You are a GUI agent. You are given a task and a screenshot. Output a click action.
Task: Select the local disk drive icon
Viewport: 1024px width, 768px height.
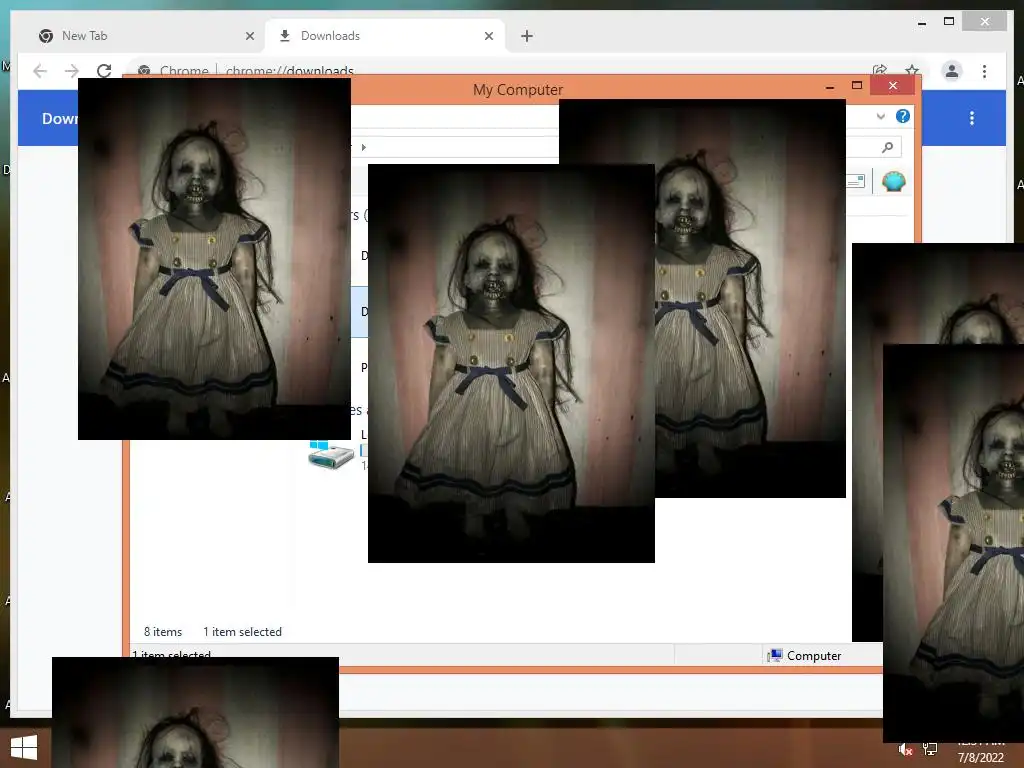point(330,455)
